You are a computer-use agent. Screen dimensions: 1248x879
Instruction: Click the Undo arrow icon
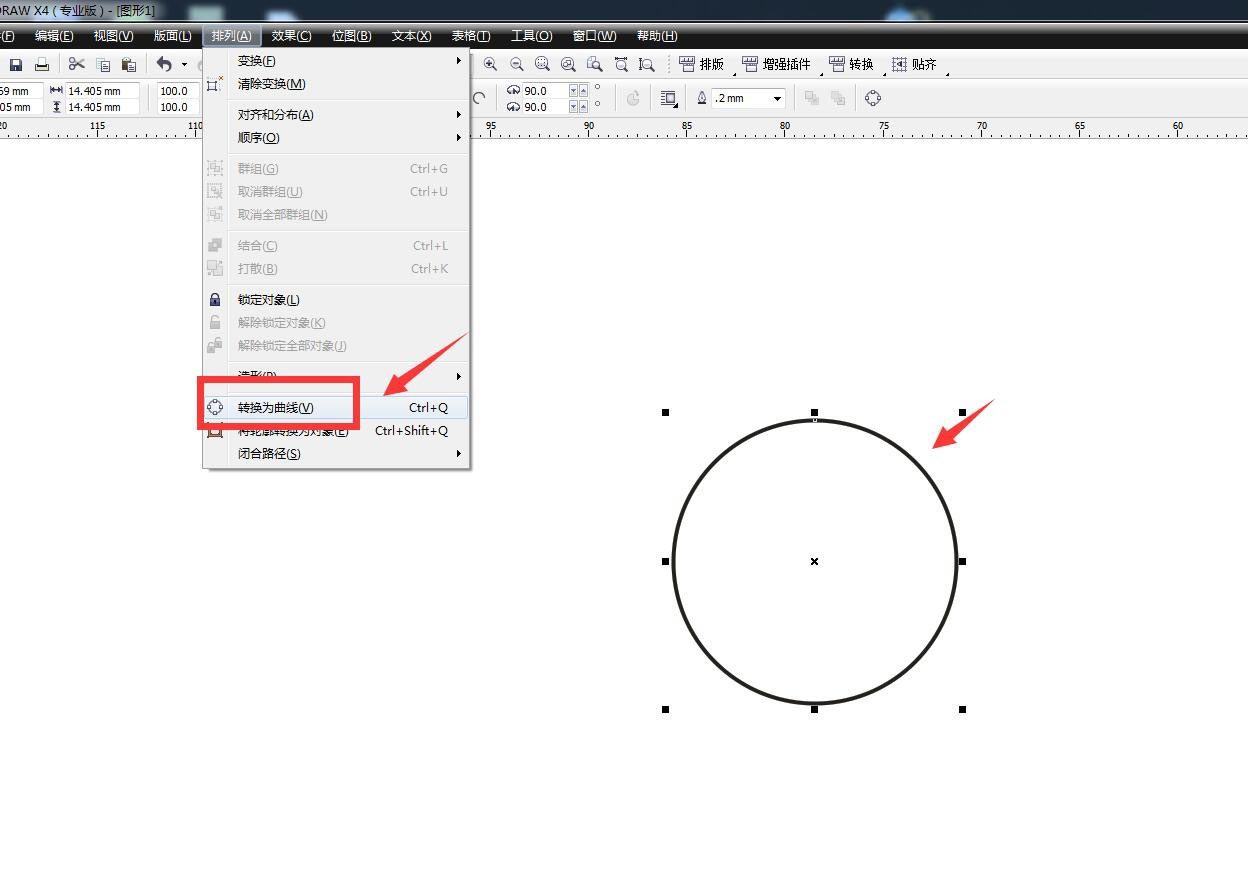click(164, 65)
